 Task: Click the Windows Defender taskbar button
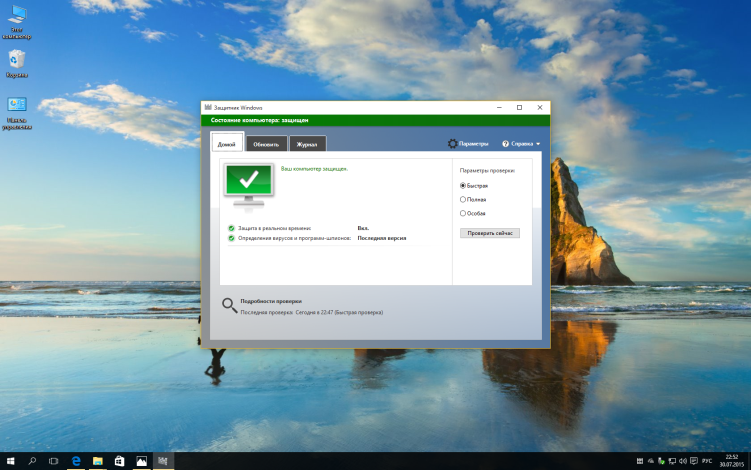pos(163,461)
